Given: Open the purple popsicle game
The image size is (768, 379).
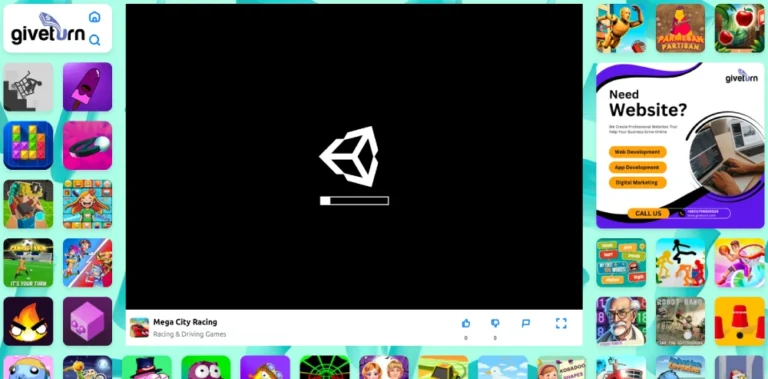Looking at the screenshot, I should tap(87, 87).
